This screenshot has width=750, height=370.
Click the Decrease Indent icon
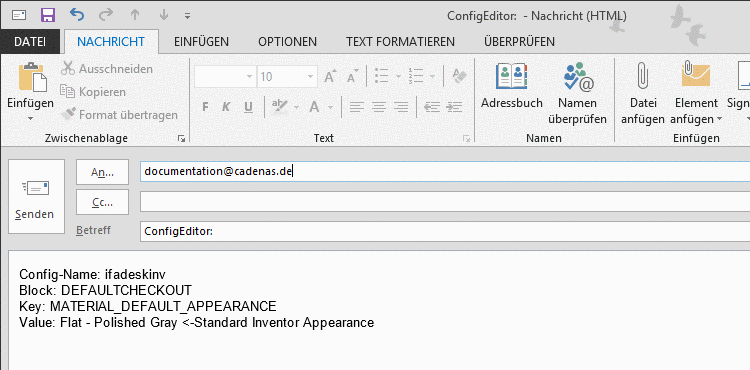[432, 107]
